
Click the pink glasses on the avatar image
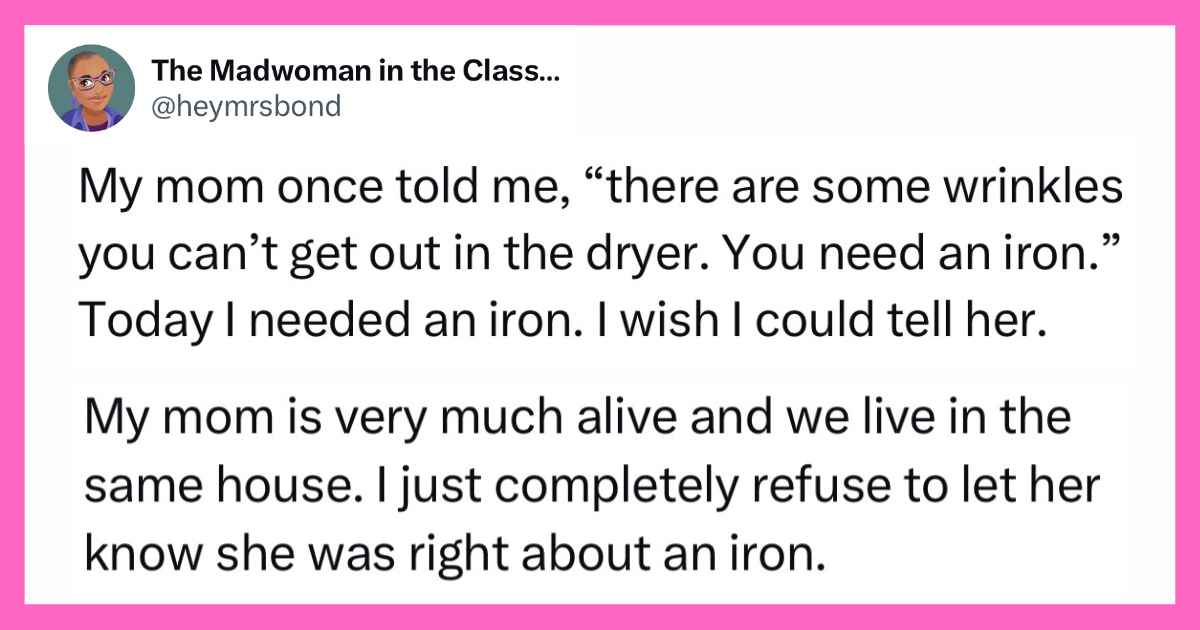tap(90, 79)
